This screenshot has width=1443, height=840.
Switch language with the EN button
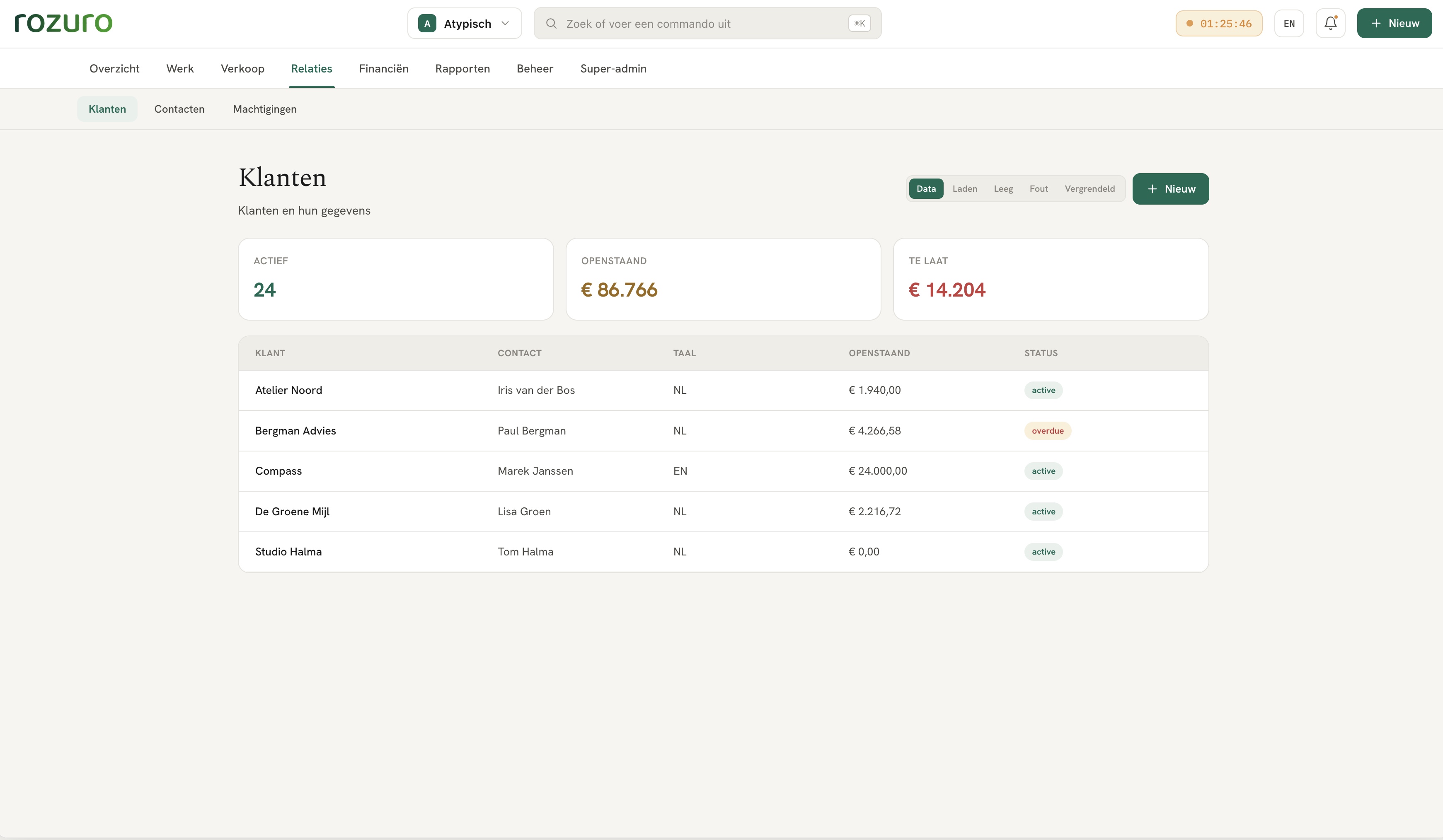pos(1289,24)
